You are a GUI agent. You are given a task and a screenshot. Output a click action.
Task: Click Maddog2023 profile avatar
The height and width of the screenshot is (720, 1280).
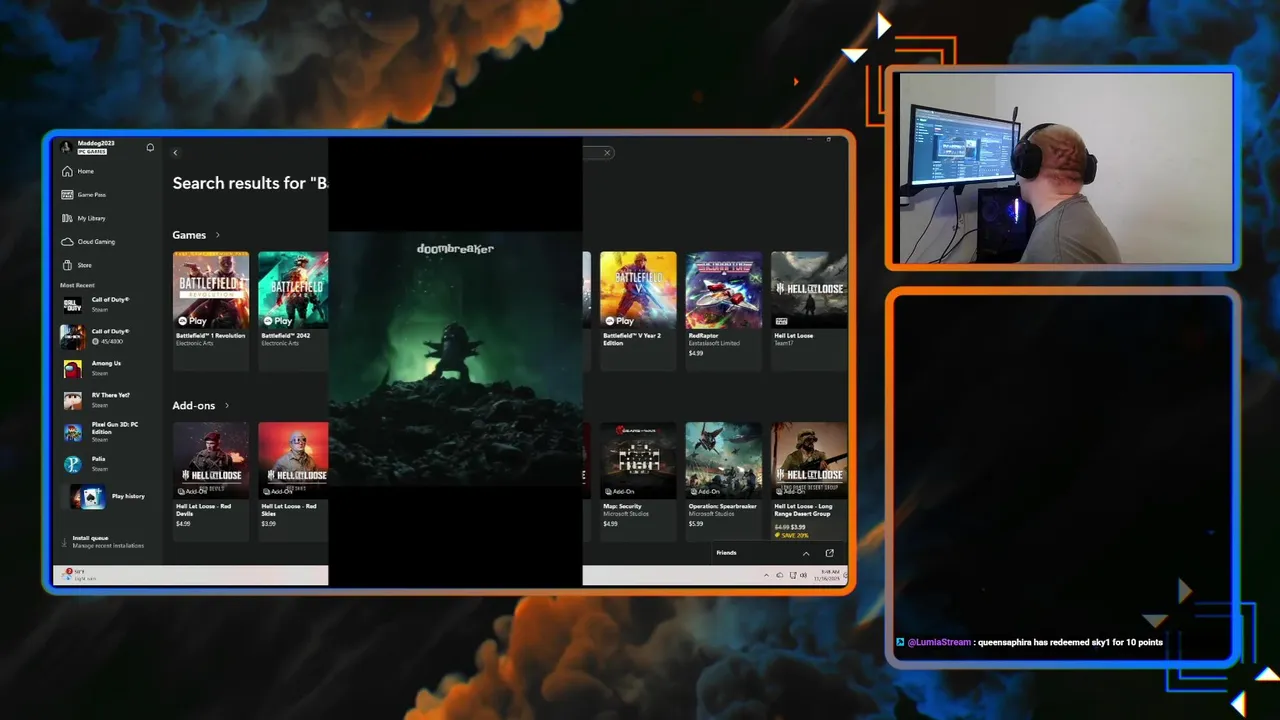pyautogui.click(x=66, y=147)
